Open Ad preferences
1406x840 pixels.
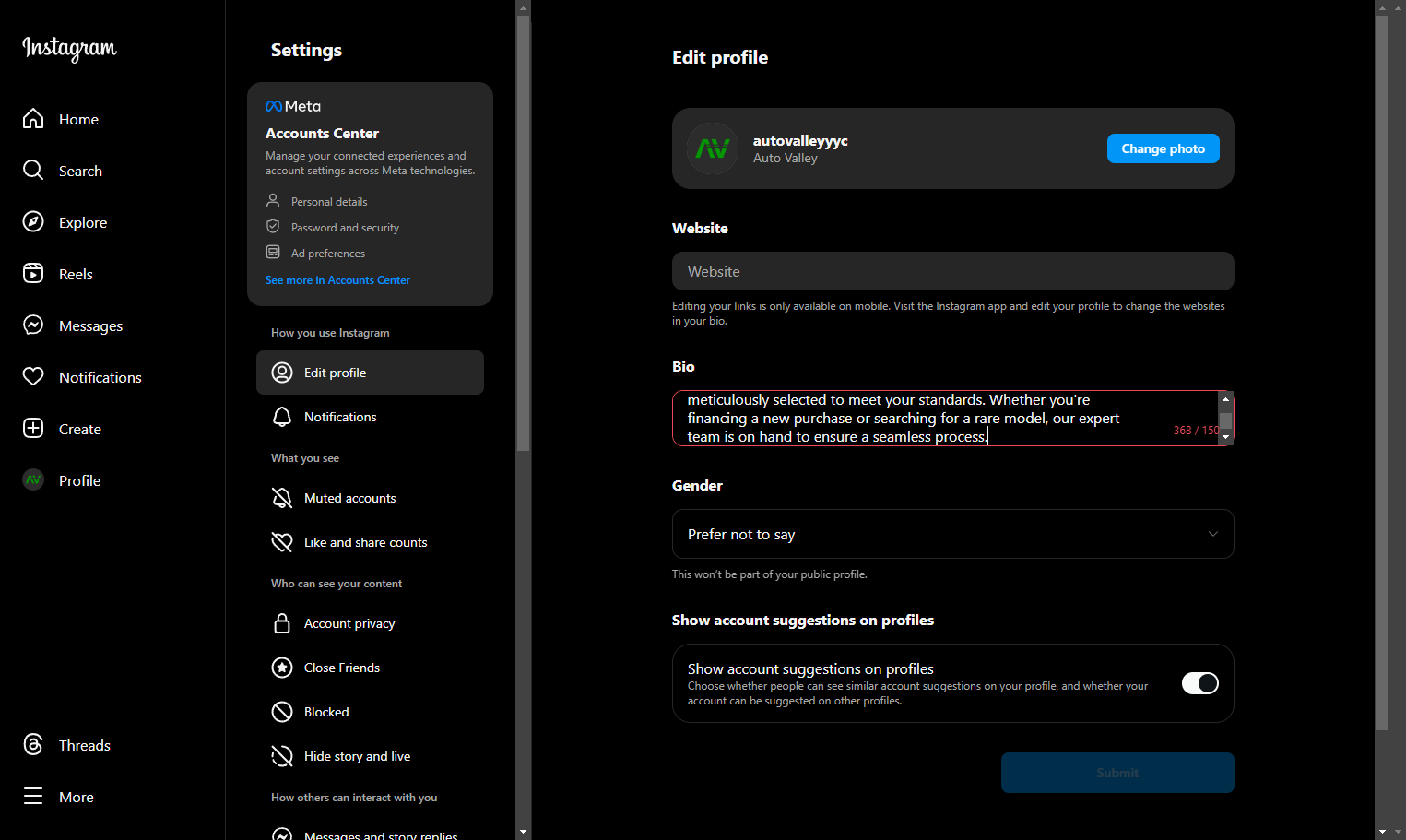tap(328, 254)
